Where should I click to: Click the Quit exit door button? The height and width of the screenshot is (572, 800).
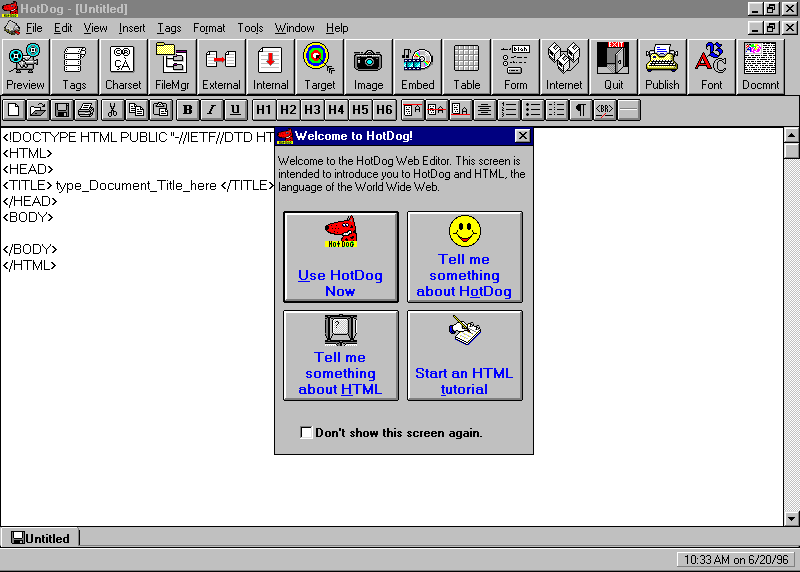click(x=613, y=67)
